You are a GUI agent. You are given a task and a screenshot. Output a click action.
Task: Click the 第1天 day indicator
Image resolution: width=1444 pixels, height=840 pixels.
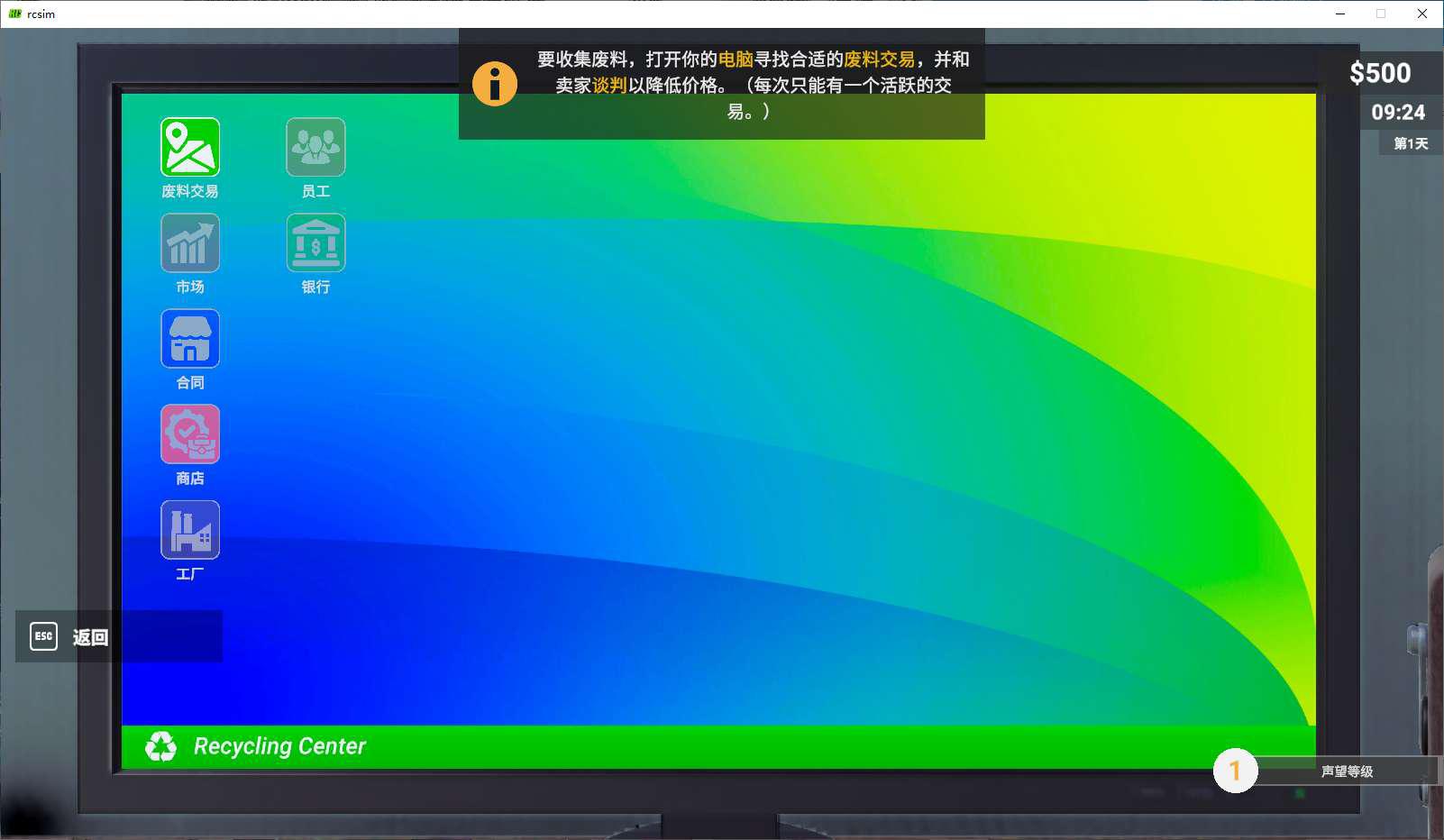coord(1411,143)
